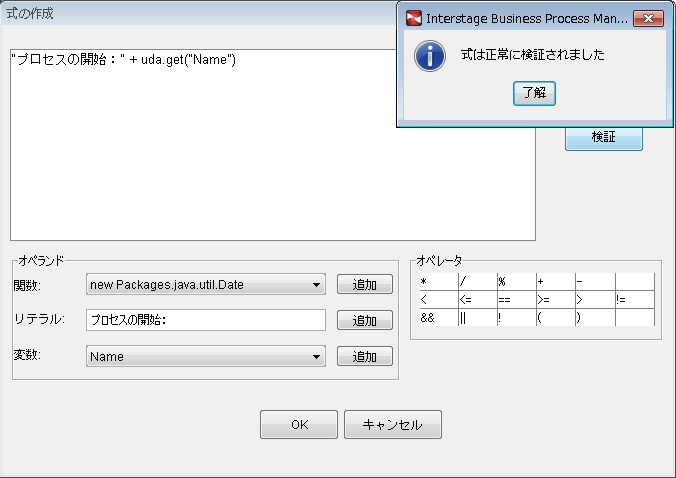Viewport: 676px width, 478px height.
Task: Add the variable with the 追加 button in the 変数 row
Action: coord(365,356)
